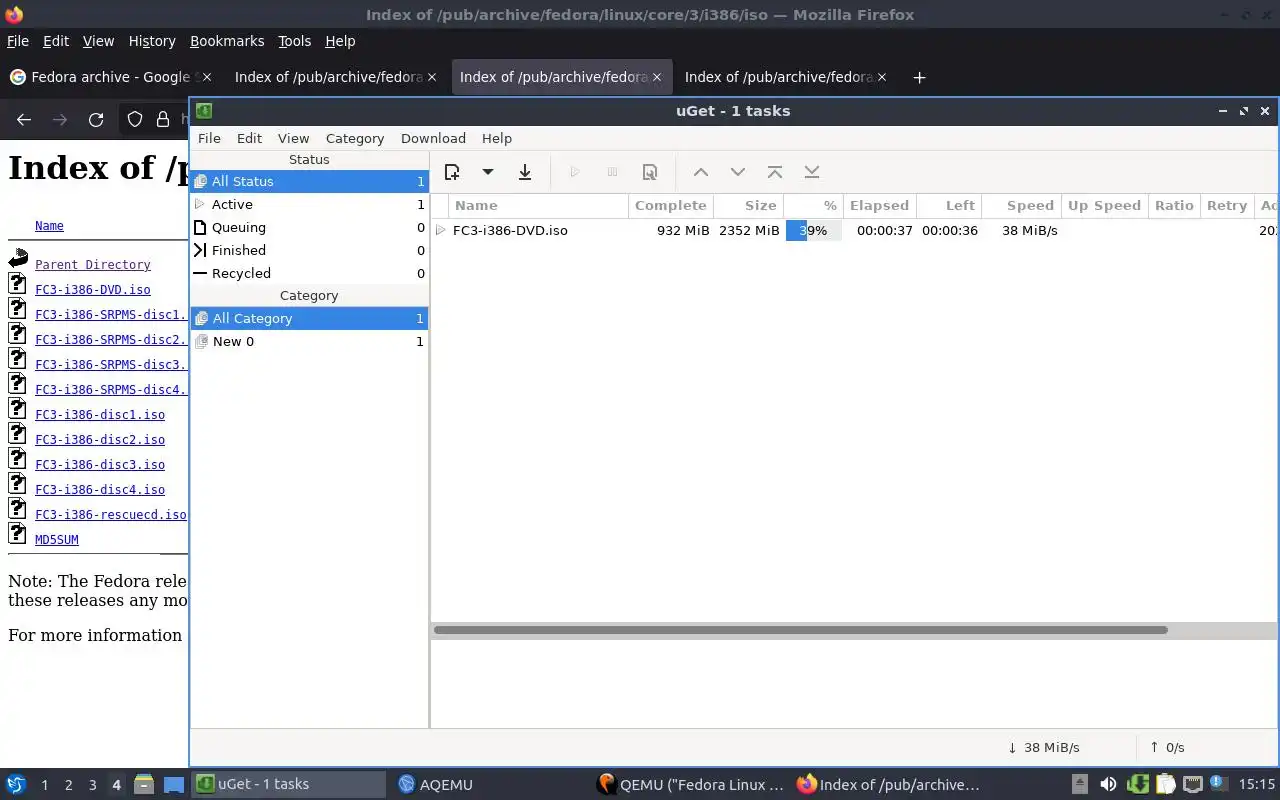Click the Save/download toolbar icon in uGet

click(525, 172)
